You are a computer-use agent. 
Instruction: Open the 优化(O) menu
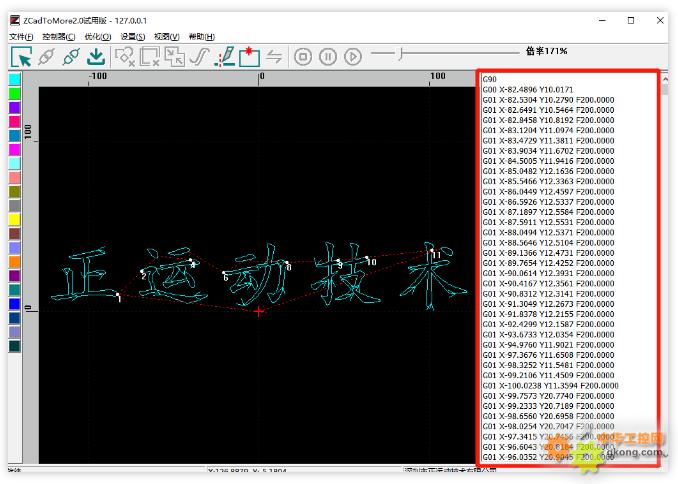click(x=98, y=37)
